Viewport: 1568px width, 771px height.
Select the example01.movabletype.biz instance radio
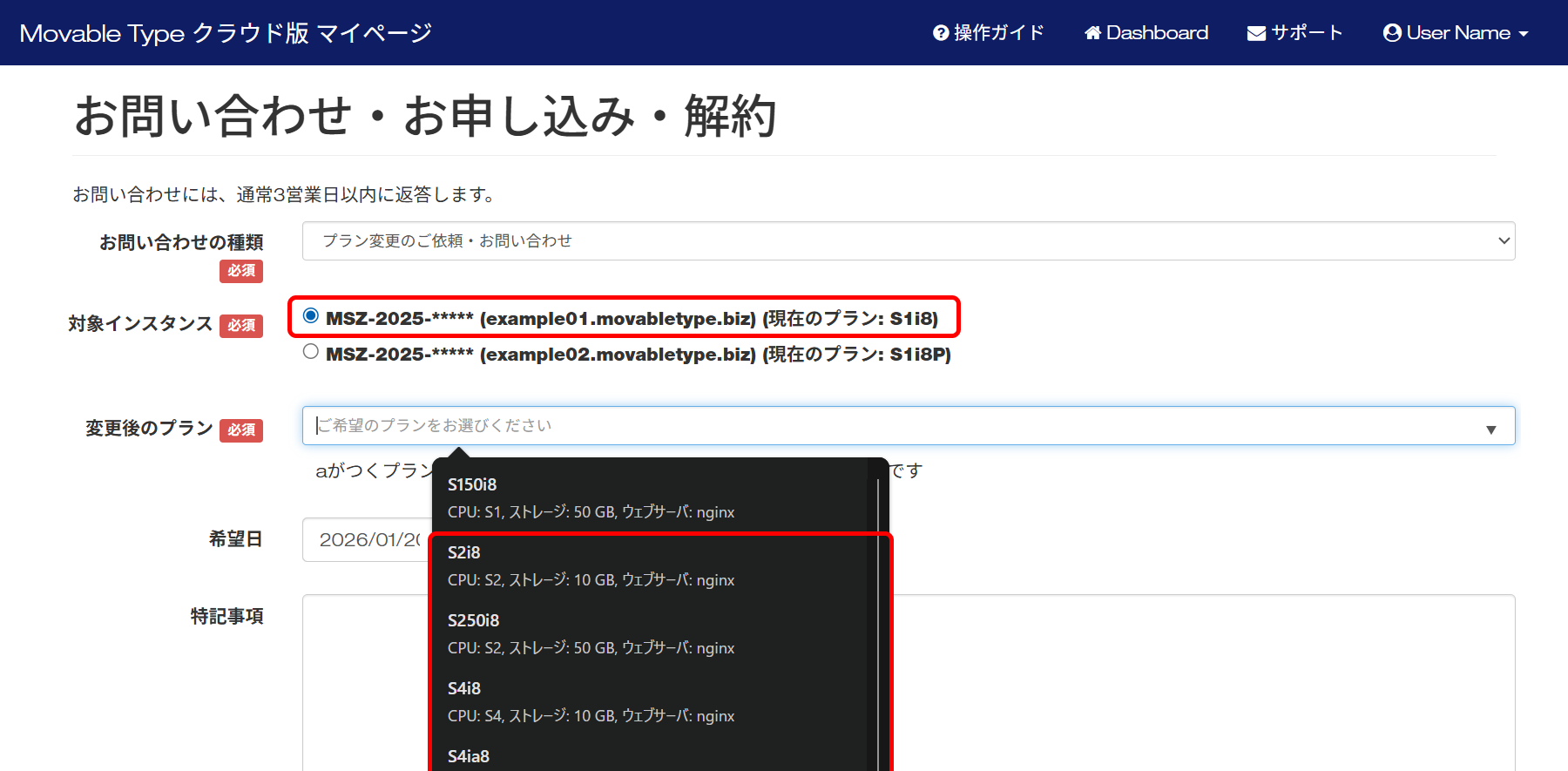(311, 316)
